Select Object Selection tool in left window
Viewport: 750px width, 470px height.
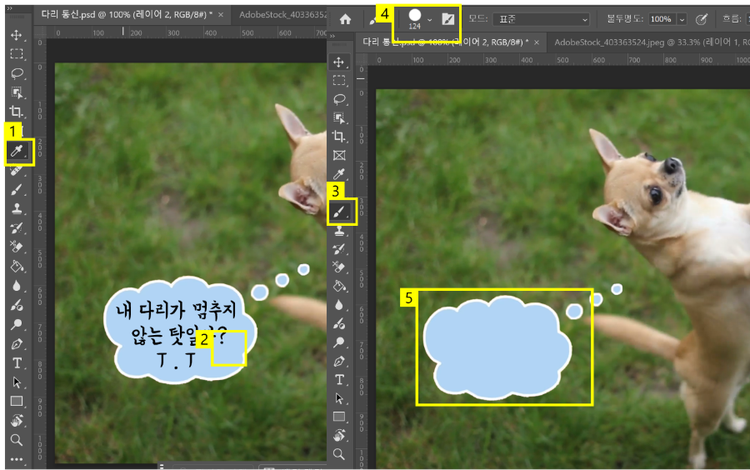17,92
